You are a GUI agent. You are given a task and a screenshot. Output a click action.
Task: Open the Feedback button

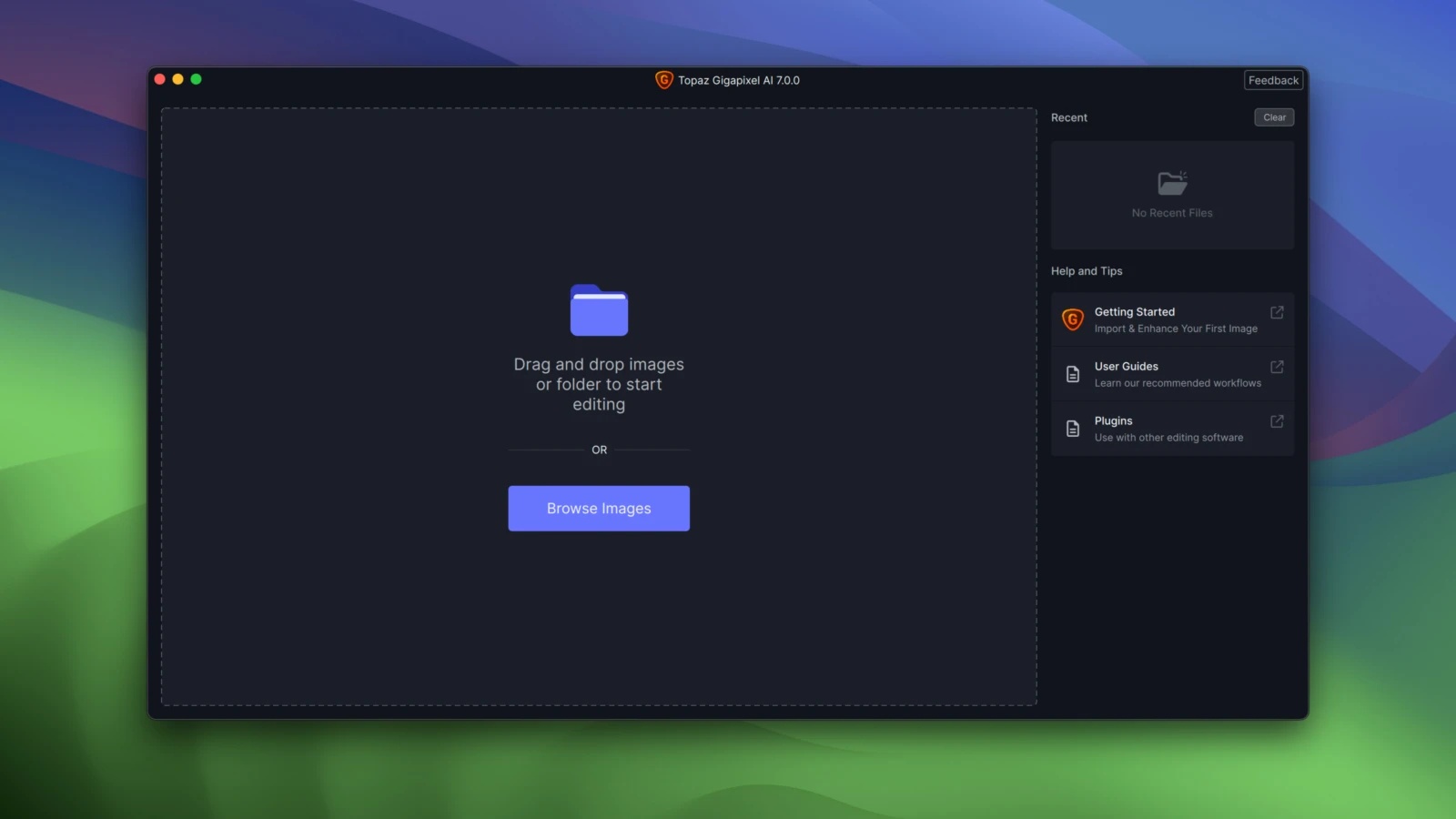(x=1273, y=80)
